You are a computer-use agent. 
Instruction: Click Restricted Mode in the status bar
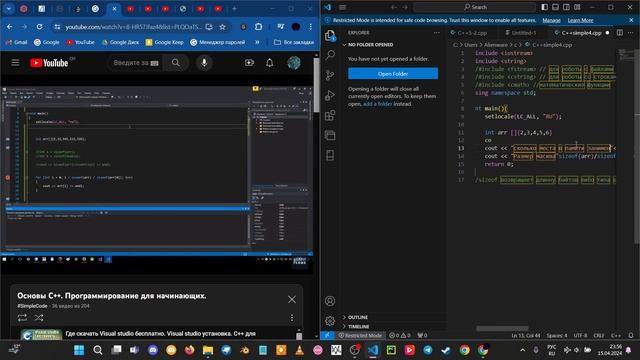tap(360, 335)
